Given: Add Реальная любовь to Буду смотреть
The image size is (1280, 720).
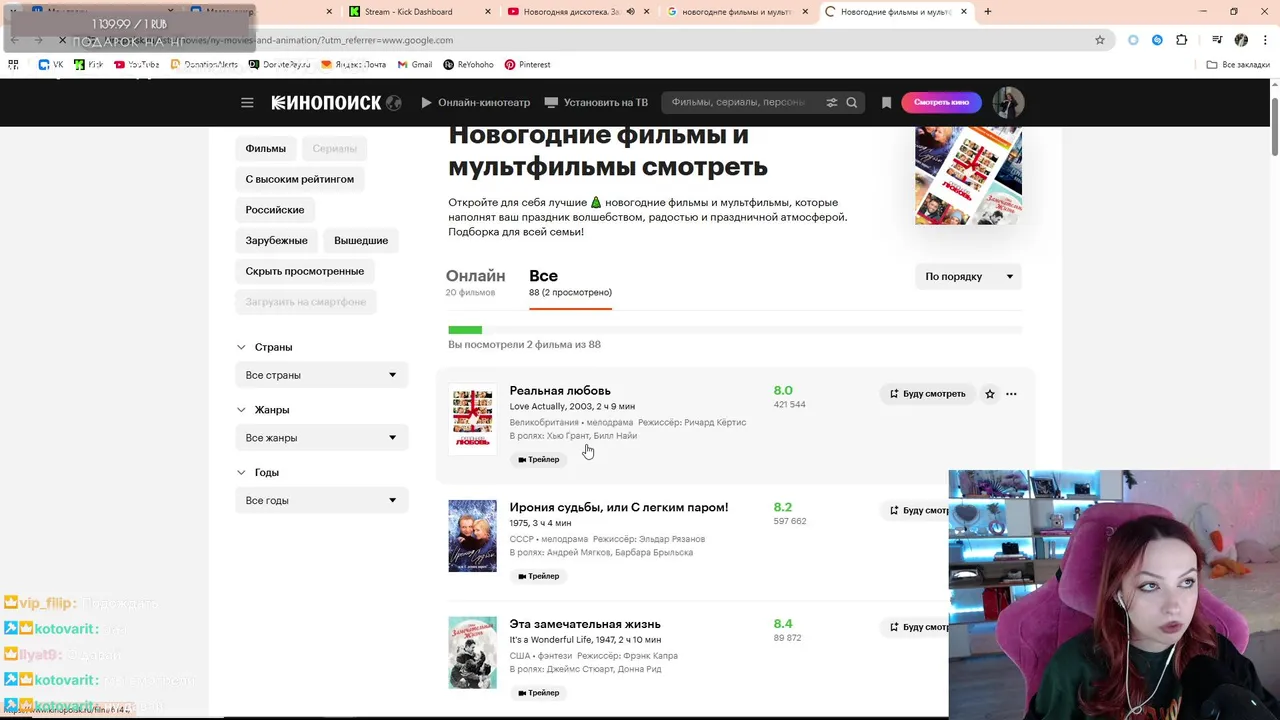Looking at the screenshot, I should (x=928, y=394).
